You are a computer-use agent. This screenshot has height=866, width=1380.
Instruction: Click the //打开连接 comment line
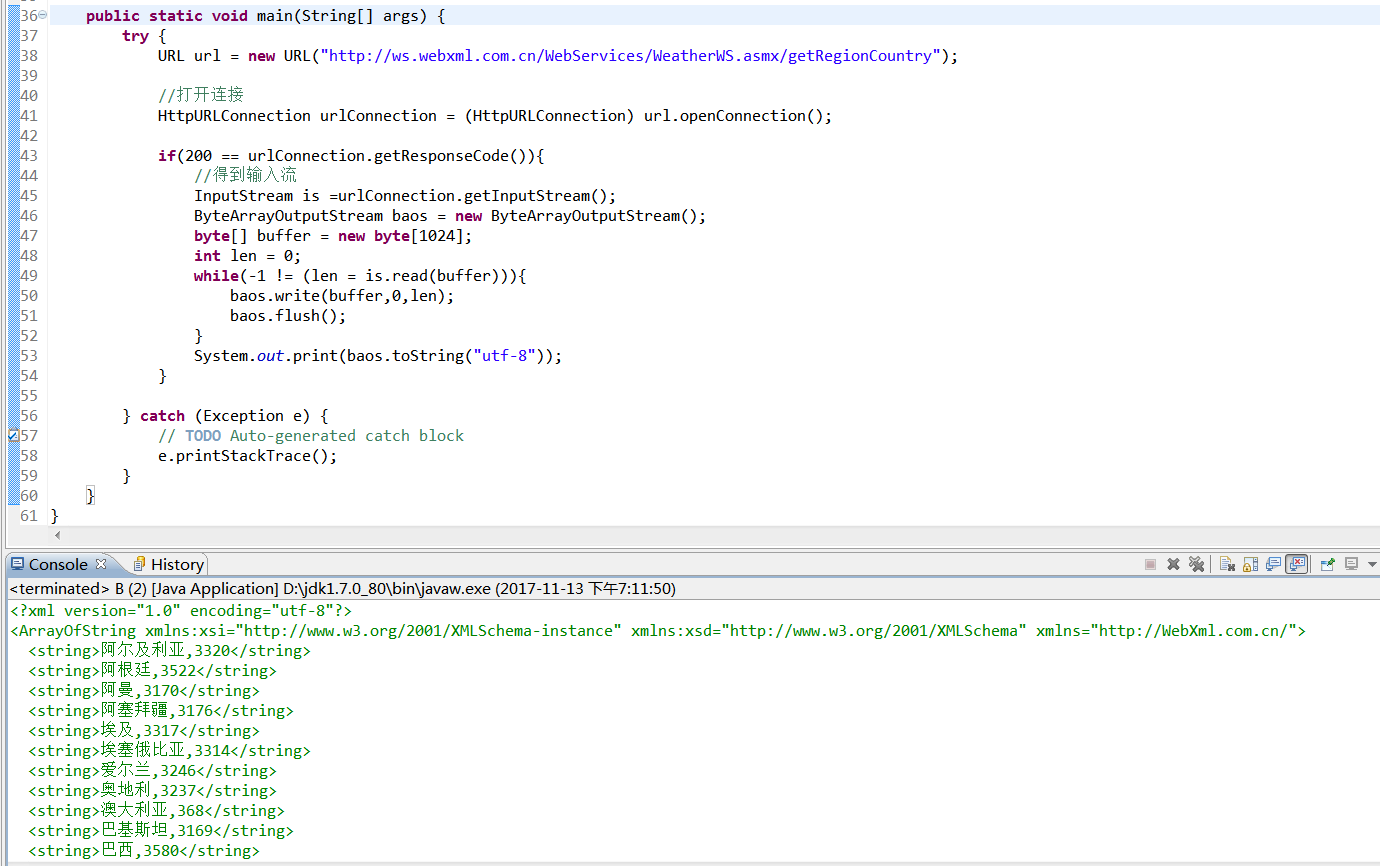click(x=201, y=96)
